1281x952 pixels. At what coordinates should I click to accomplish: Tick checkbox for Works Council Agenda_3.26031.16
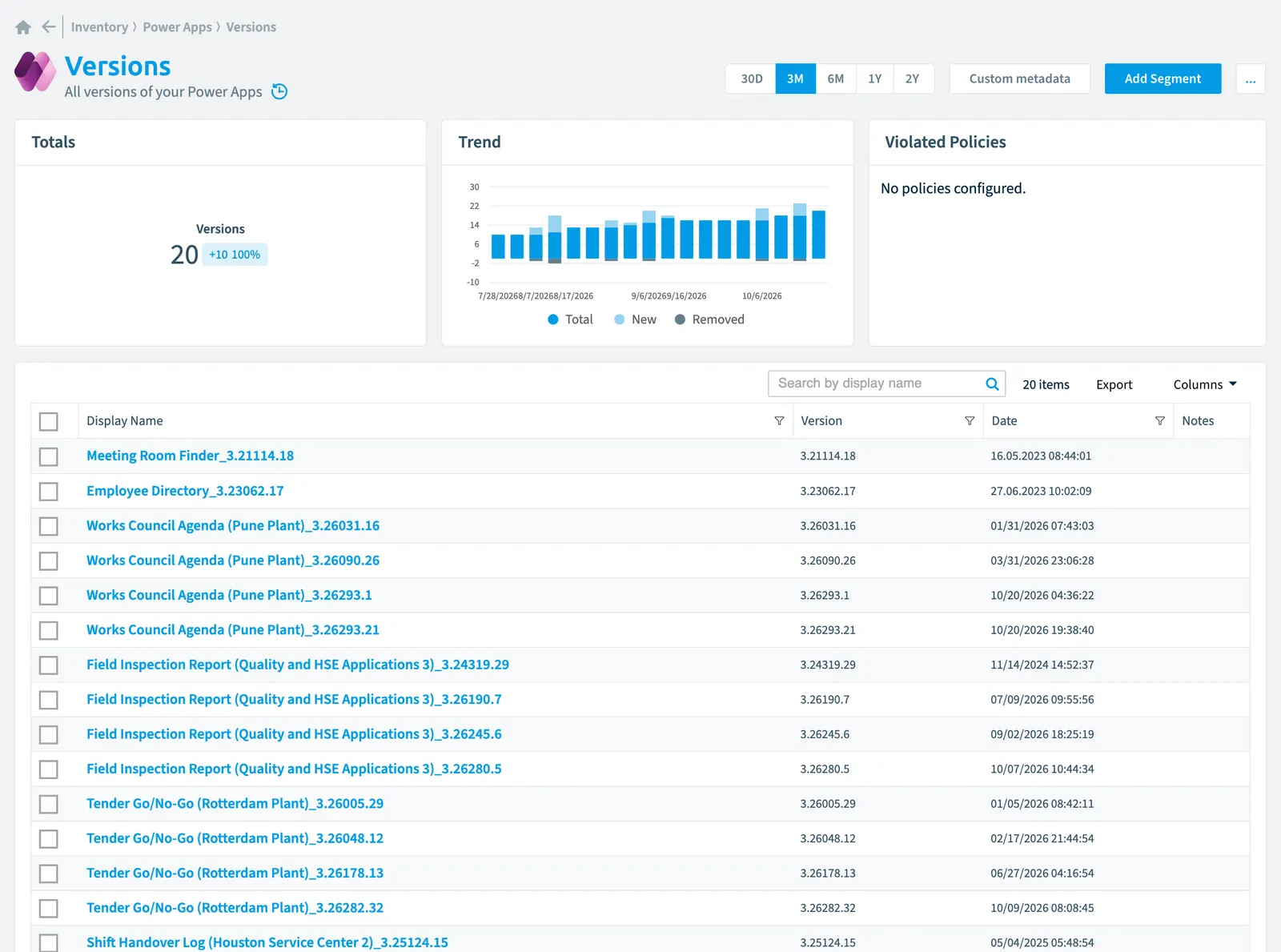49,526
